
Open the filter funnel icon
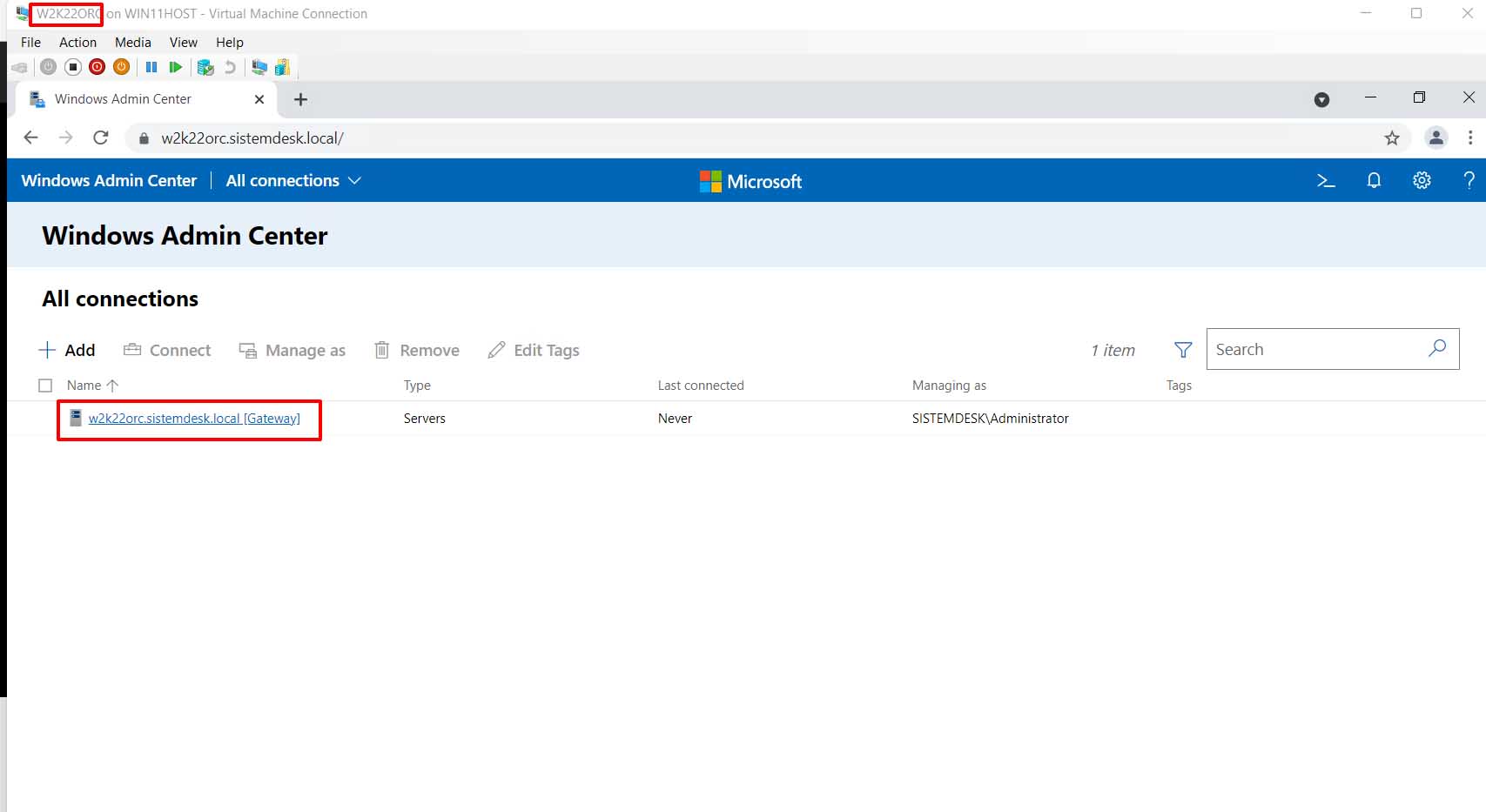click(1183, 350)
